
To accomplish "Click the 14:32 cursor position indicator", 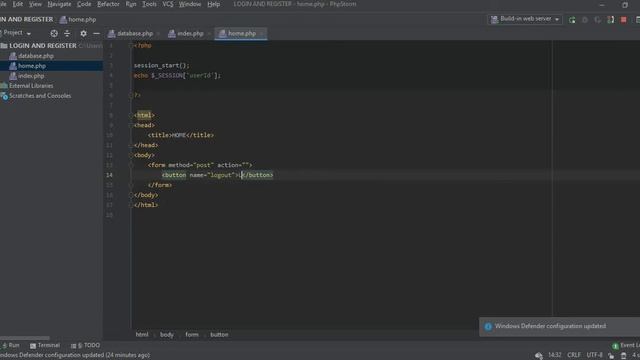I will tap(554, 355).
